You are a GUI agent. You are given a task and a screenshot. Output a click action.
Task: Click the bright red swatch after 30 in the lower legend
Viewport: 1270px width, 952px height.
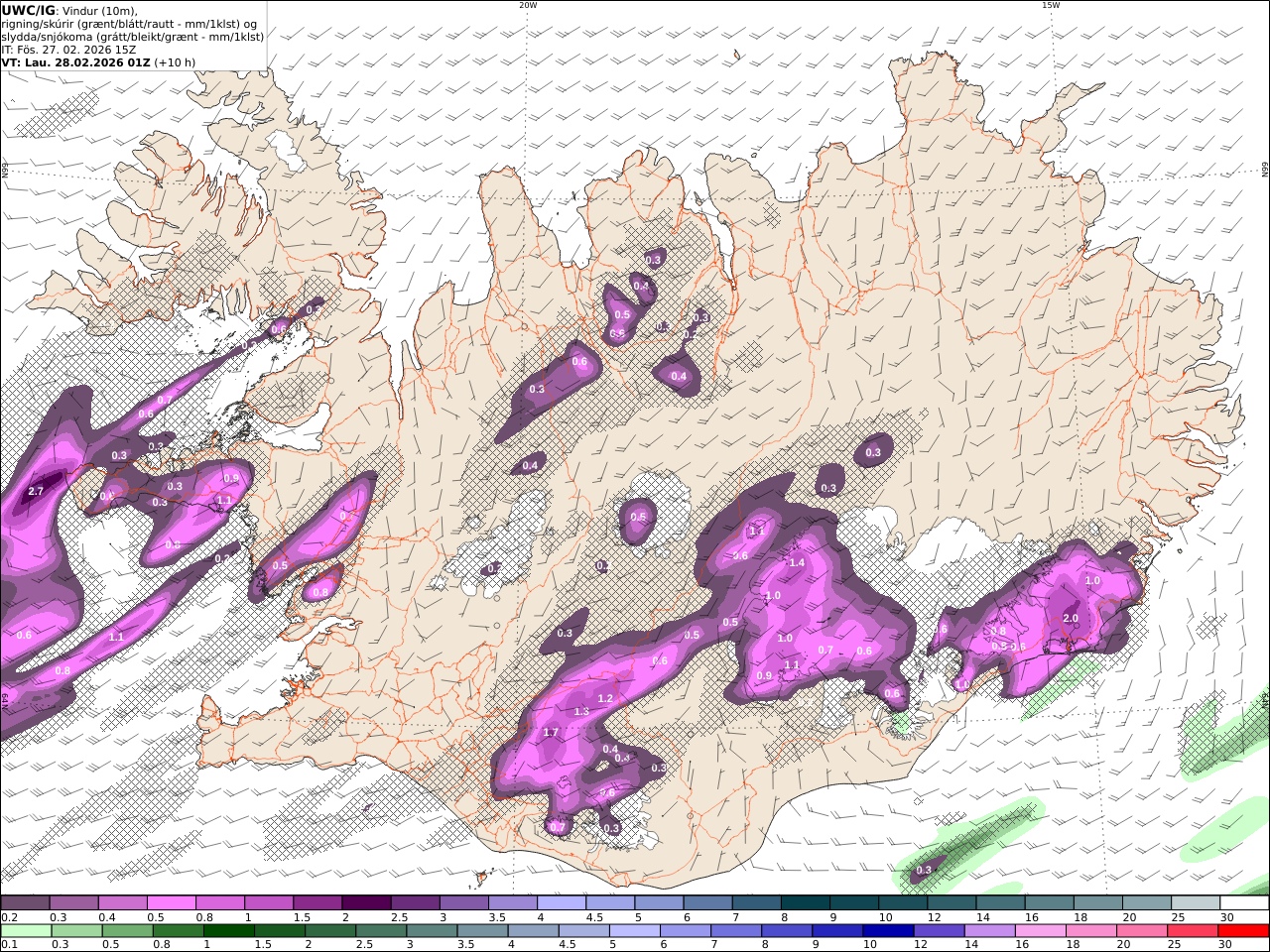(x=1242, y=931)
